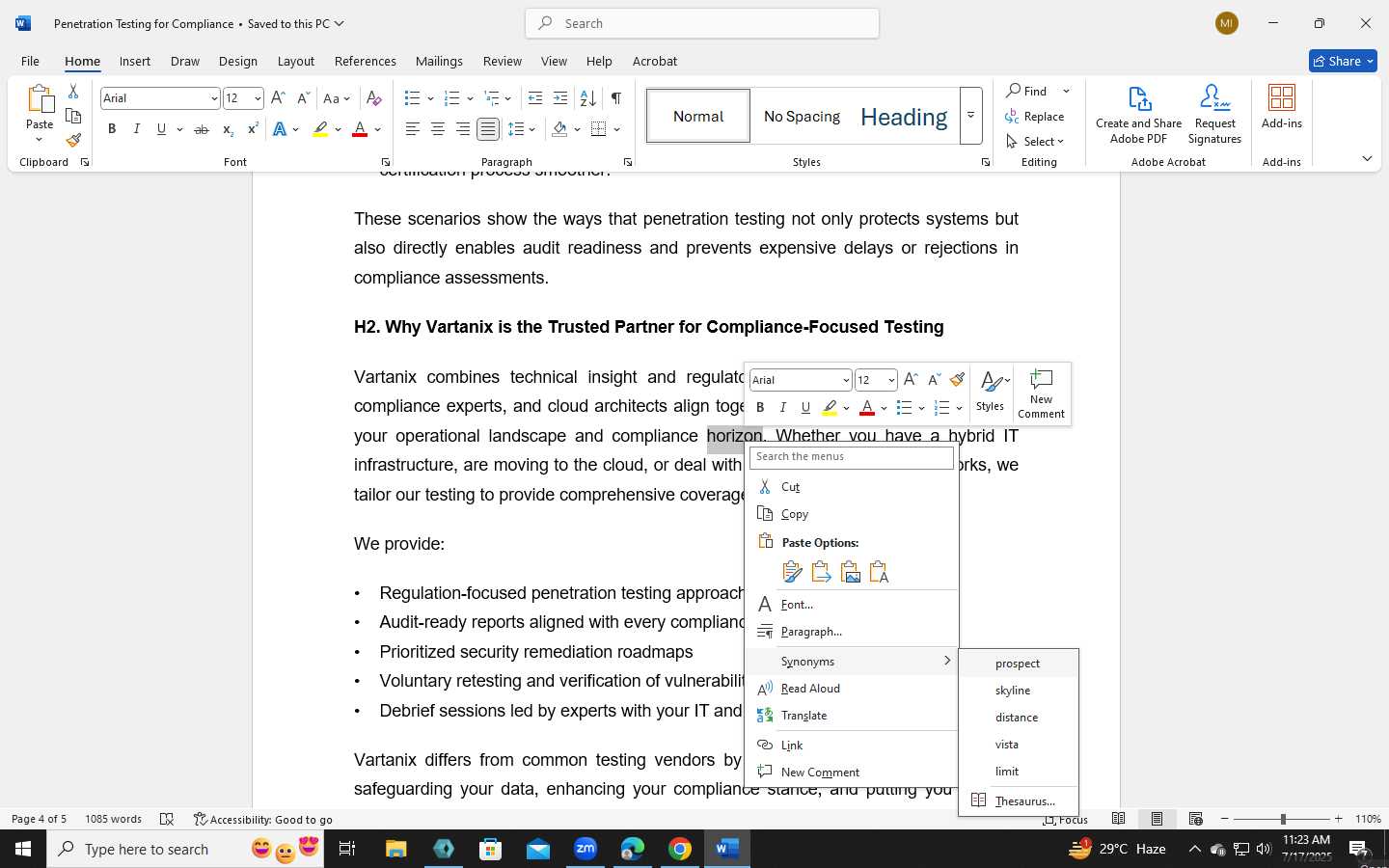The height and width of the screenshot is (868, 1389).
Task: Choose Read Aloud in context menu
Action: [x=852, y=689]
